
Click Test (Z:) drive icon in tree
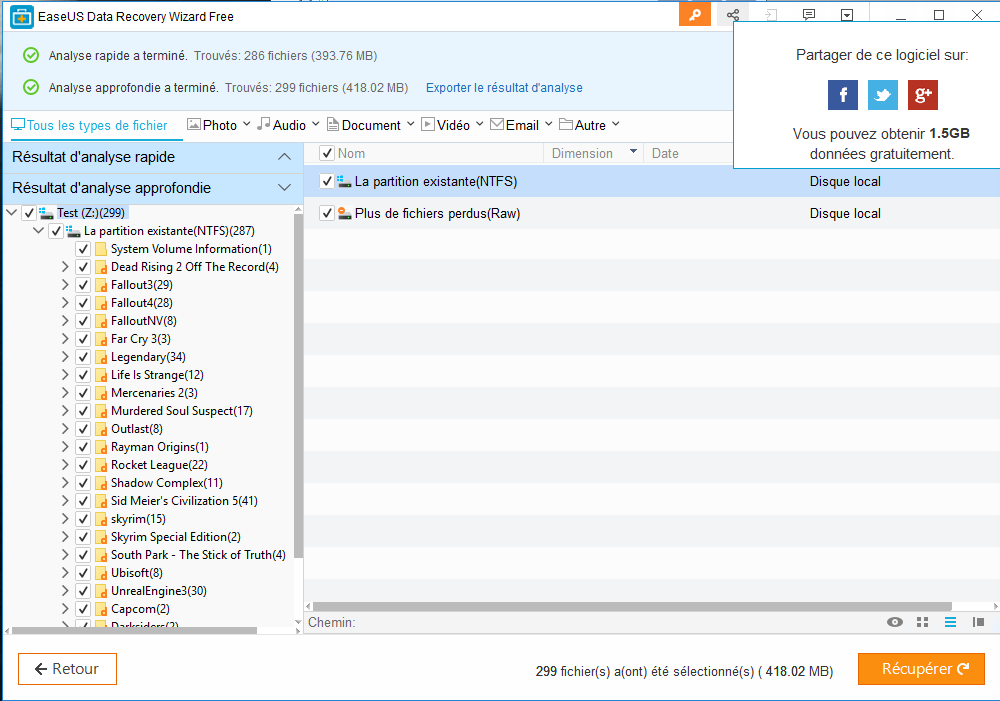coord(46,213)
